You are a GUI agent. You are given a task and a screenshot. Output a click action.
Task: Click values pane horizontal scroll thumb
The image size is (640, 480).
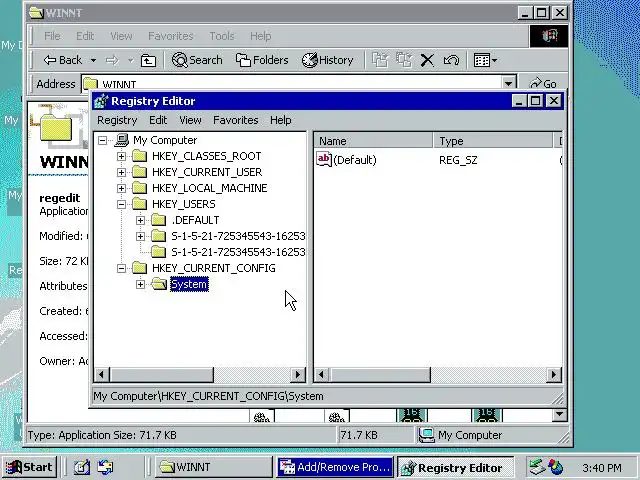pos(380,374)
